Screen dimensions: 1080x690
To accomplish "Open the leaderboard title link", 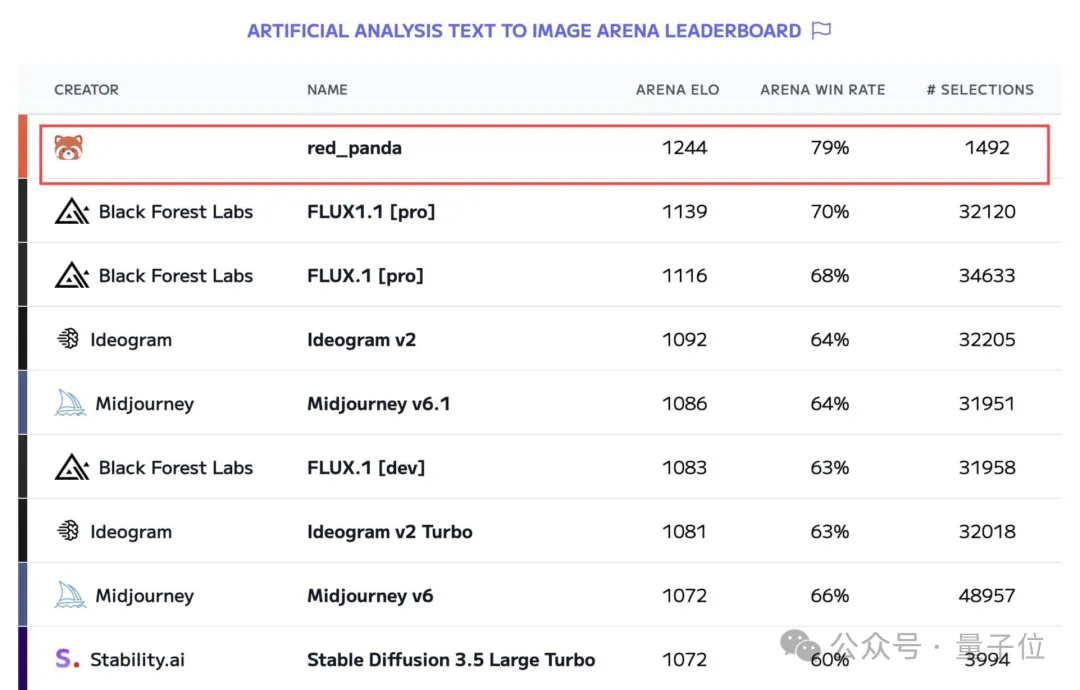I will tap(524, 31).
